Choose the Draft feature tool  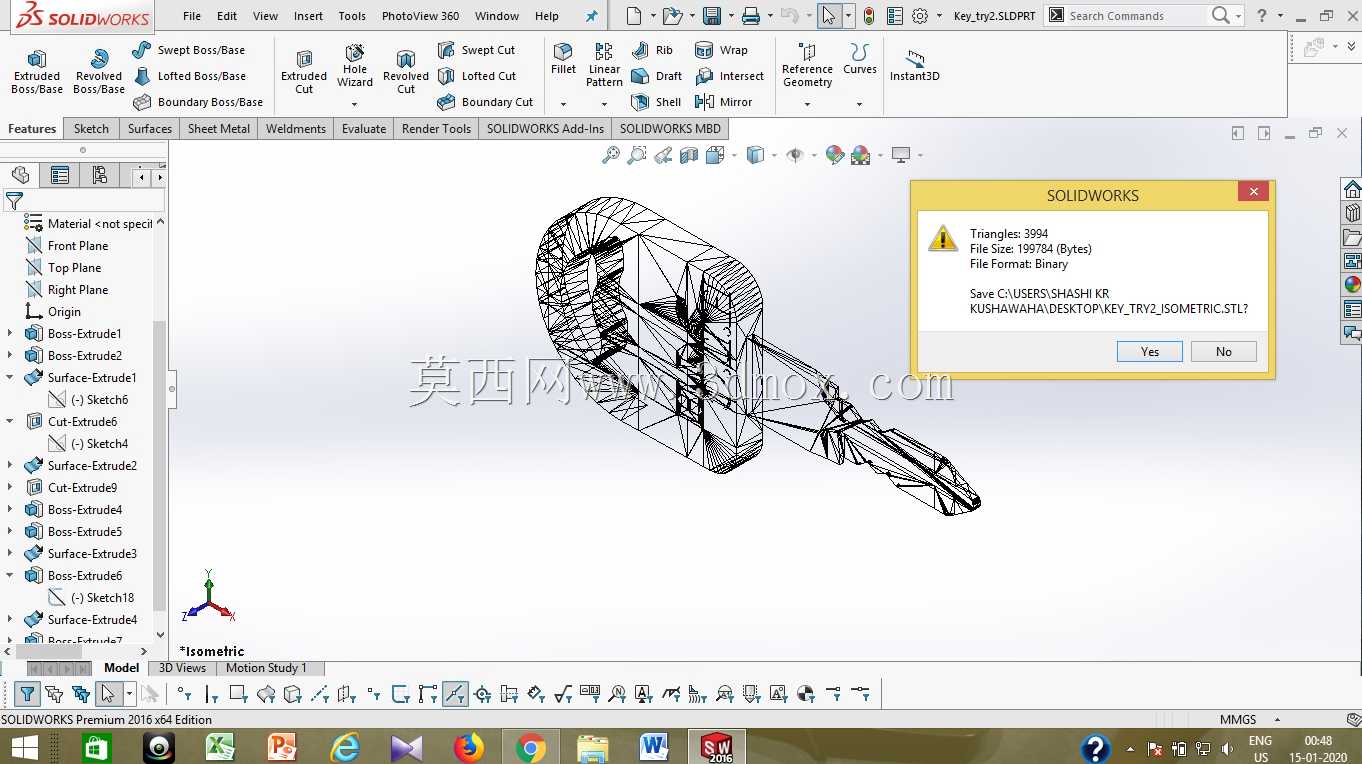(656, 76)
